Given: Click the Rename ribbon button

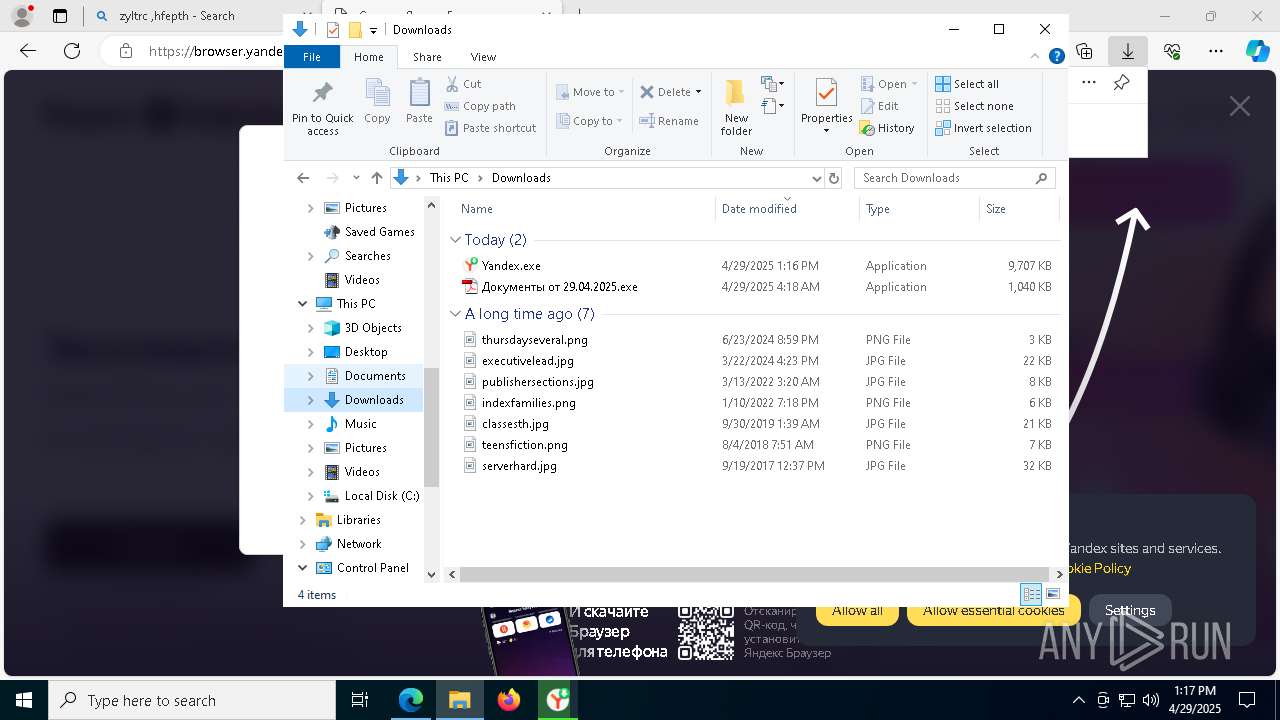Looking at the screenshot, I should pyautogui.click(x=669, y=121).
